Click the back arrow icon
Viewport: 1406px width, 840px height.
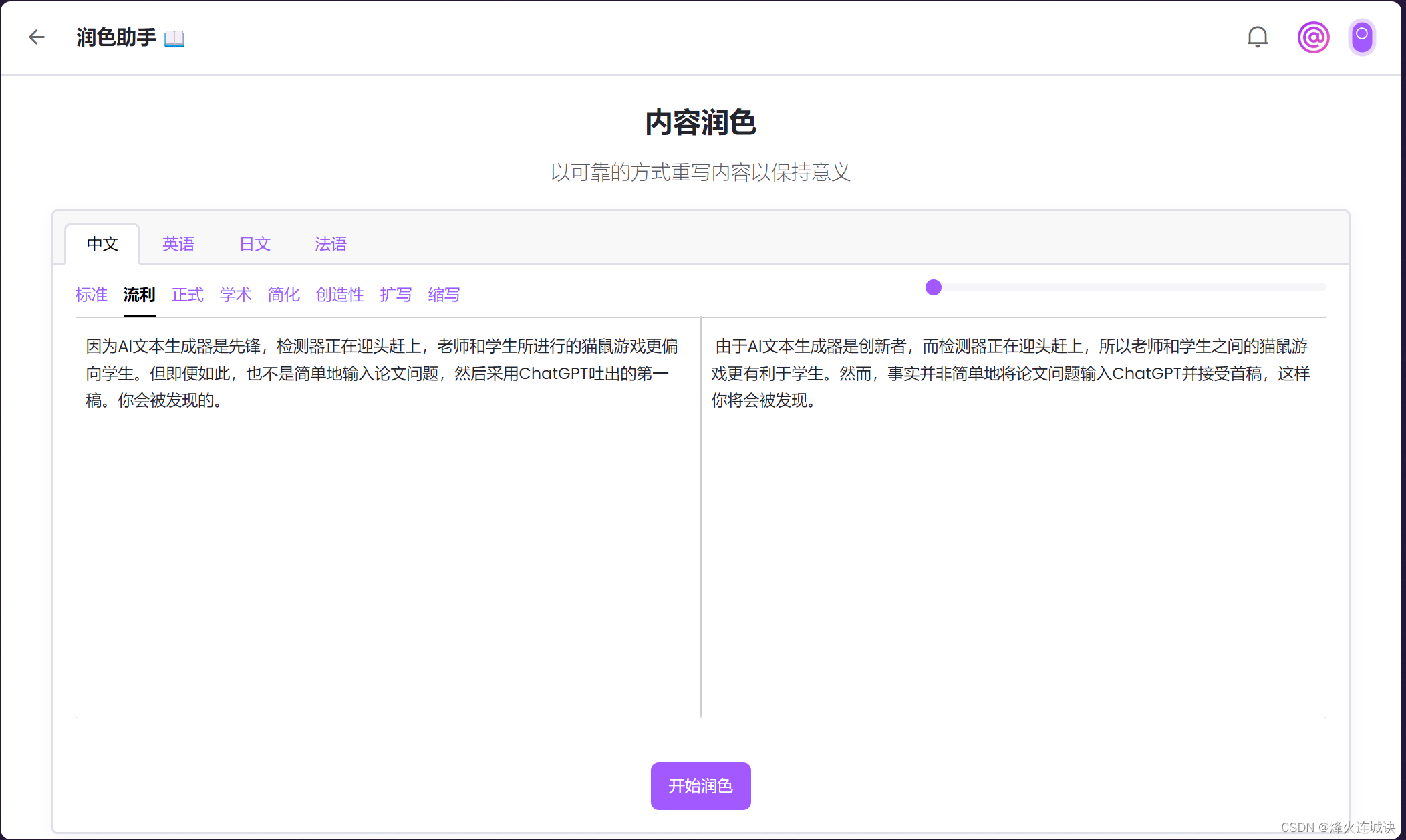click(37, 37)
